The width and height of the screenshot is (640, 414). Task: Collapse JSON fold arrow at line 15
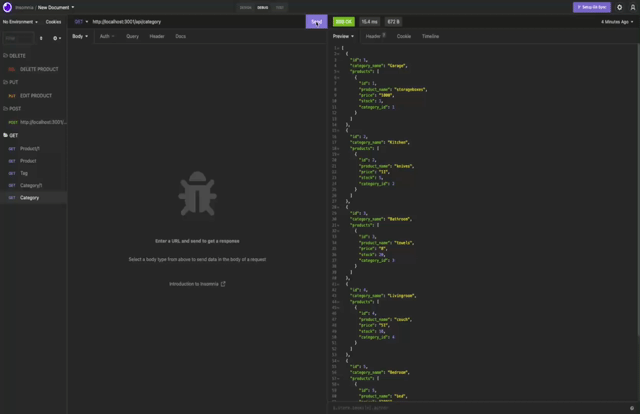(x=339, y=131)
